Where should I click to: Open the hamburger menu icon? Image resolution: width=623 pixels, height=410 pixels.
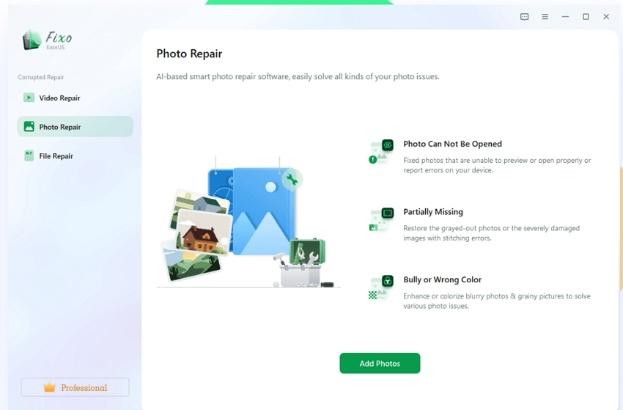click(x=545, y=17)
